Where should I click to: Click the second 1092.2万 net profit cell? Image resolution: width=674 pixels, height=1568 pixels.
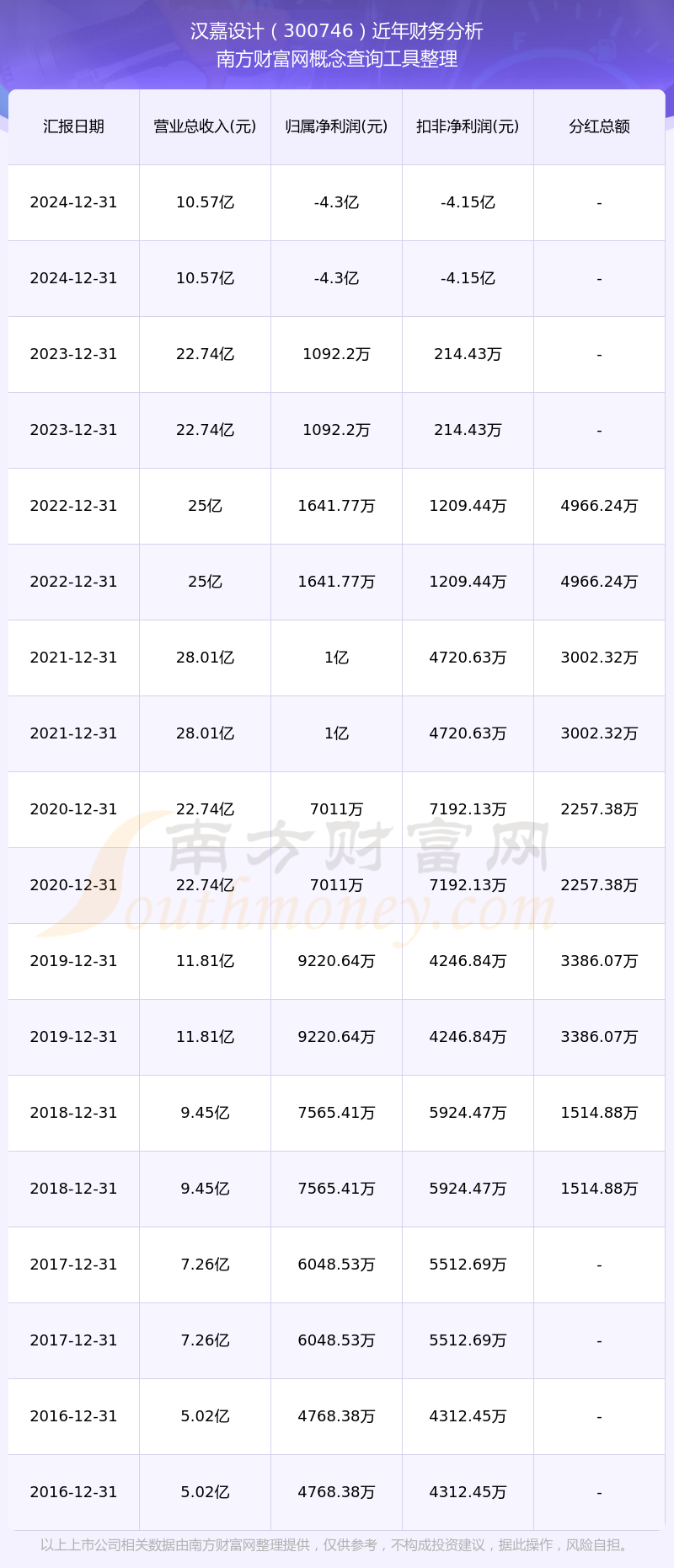336,430
